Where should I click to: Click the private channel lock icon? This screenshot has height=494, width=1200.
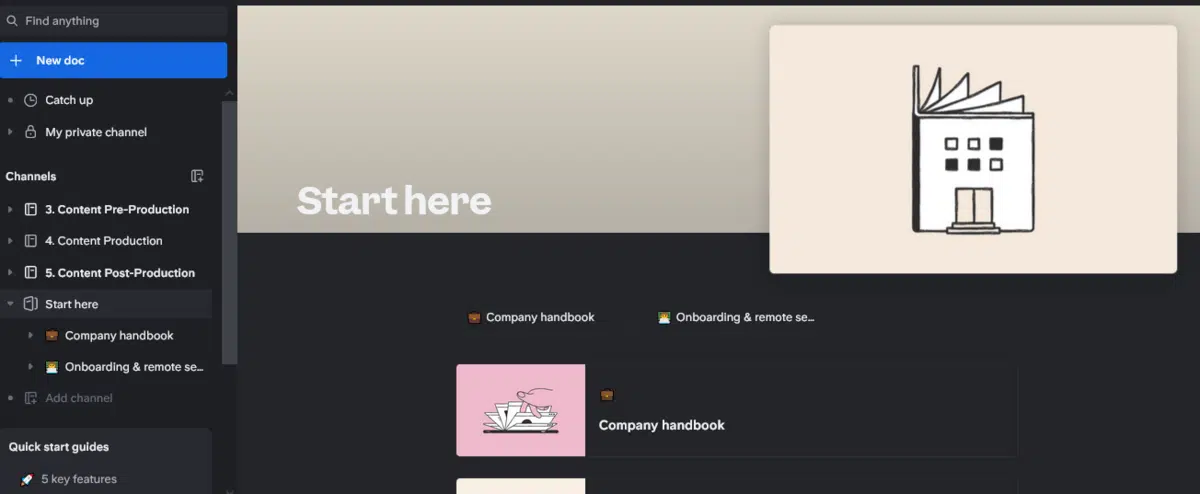point(30,132)
